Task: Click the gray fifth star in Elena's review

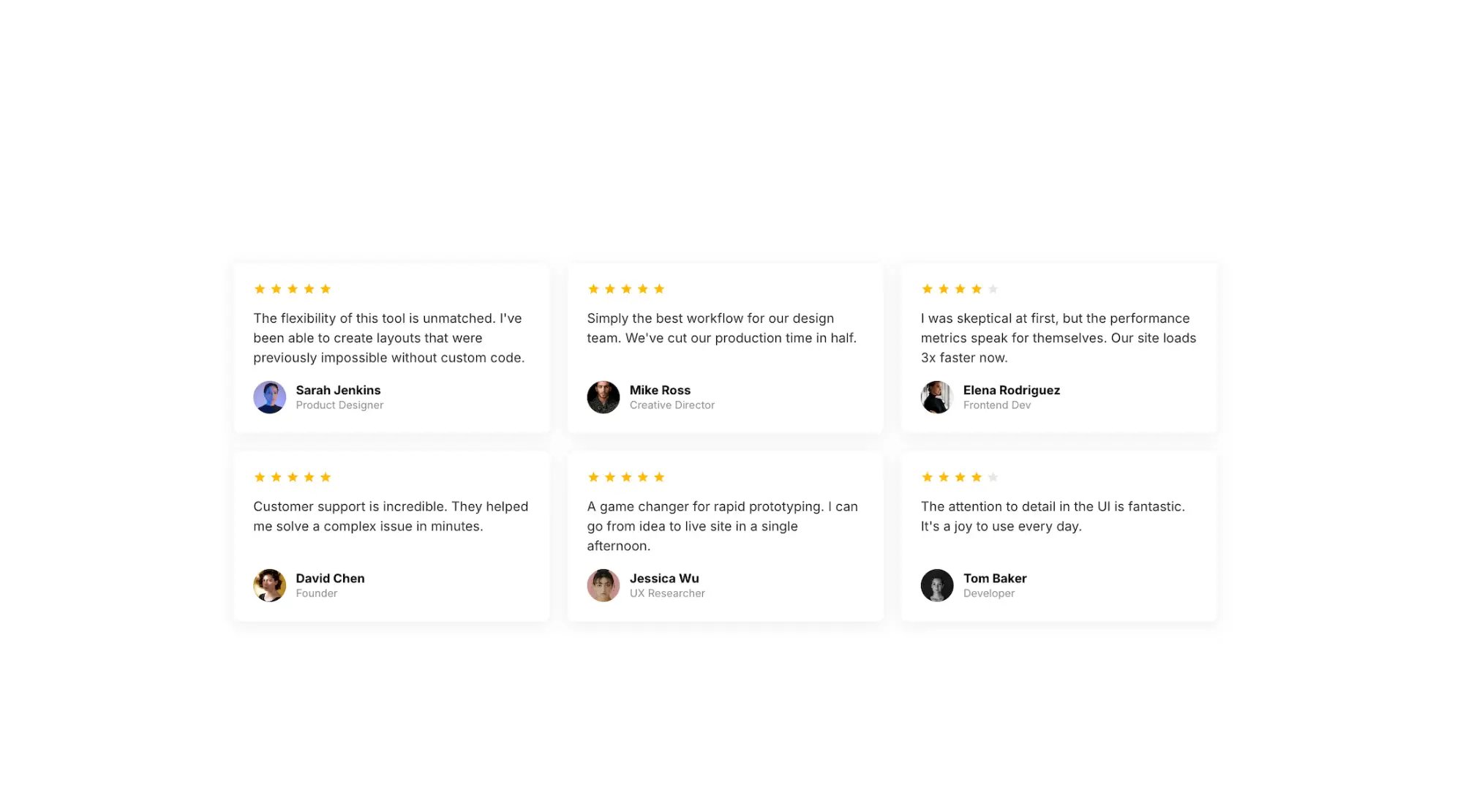Action: tap(993, 289)
